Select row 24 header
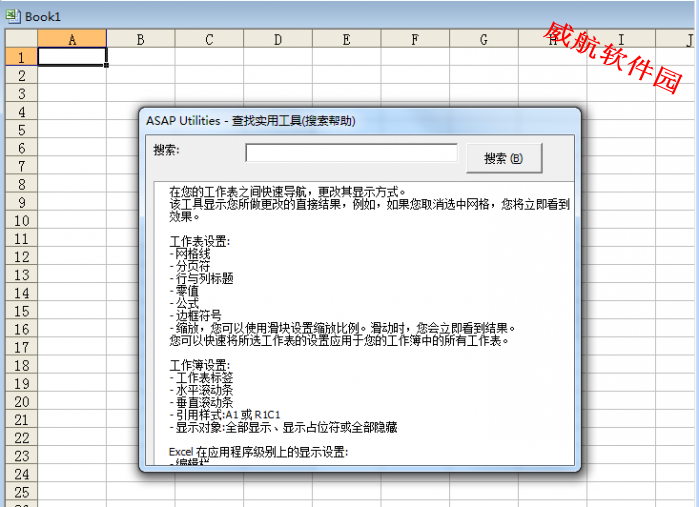 tap(21, 474)
